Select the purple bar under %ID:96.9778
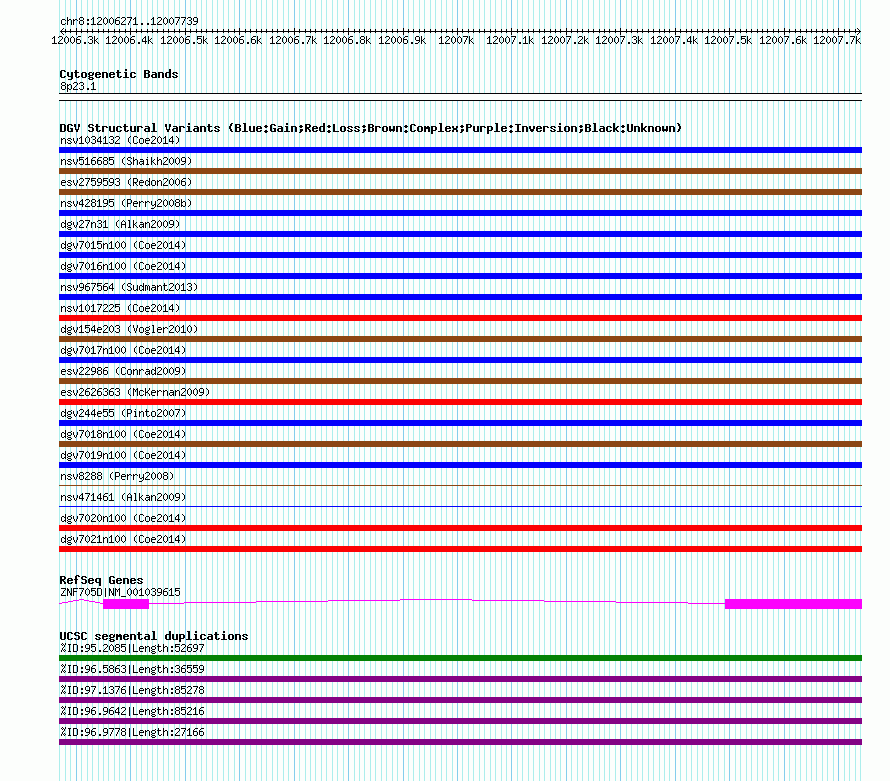The width and height of the screenshot is (890, 781). click(460, 742)
